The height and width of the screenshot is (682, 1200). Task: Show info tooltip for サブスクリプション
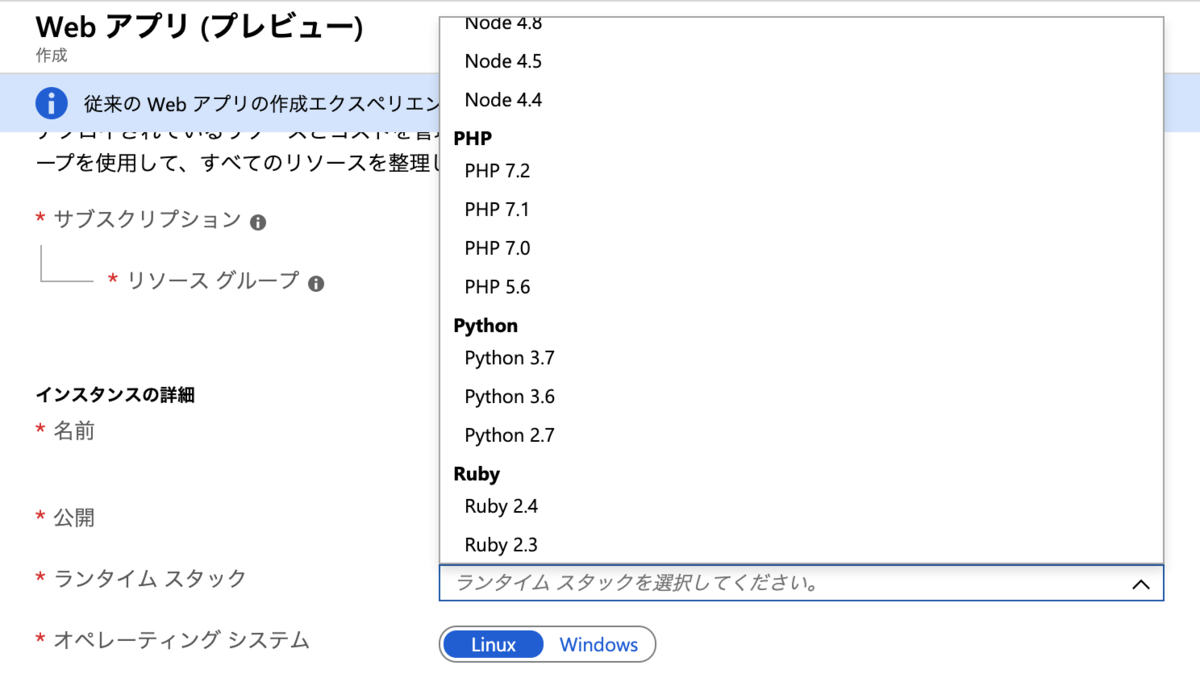(x=258, y=222)
